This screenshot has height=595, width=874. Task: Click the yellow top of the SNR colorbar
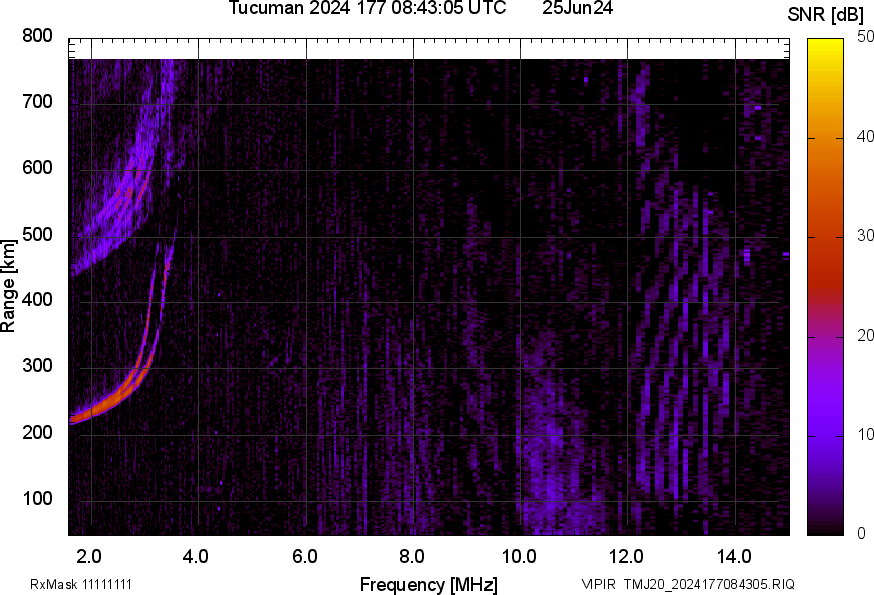tap(825, 47)
